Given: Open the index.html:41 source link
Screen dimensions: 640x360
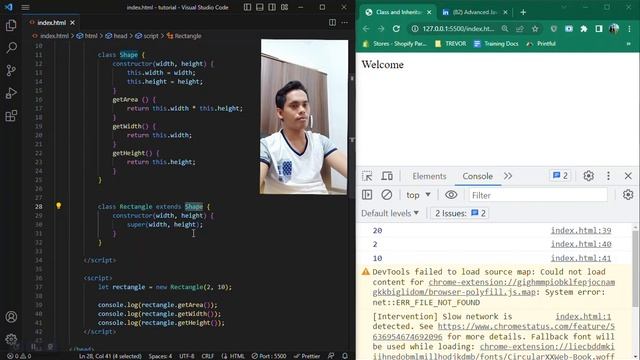Looking at the screenshot, I should [581, 258].
